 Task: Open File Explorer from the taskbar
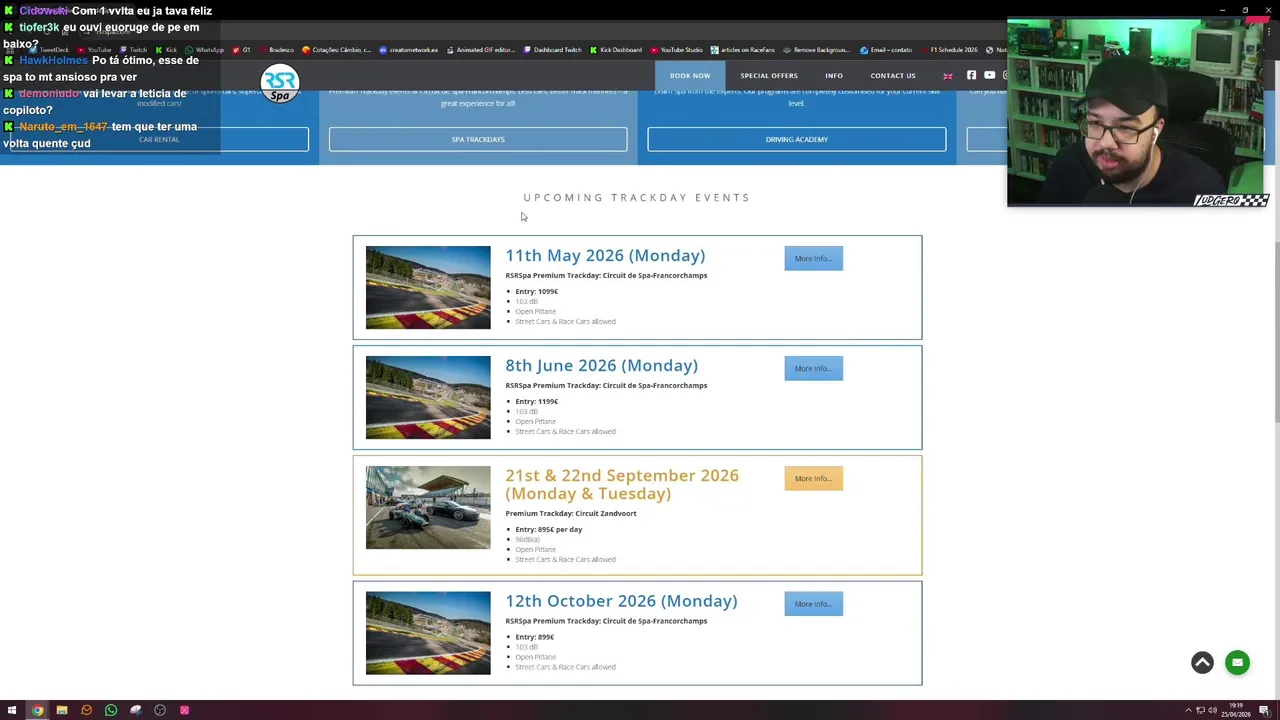(x=61, y=710)
